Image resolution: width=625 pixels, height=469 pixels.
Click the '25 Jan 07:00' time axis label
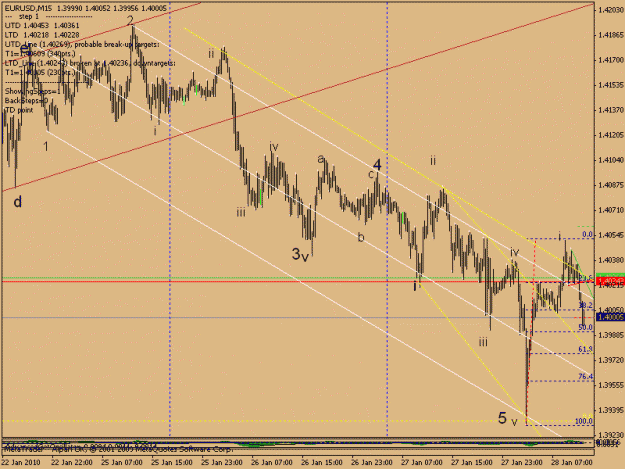coord(122,463)
